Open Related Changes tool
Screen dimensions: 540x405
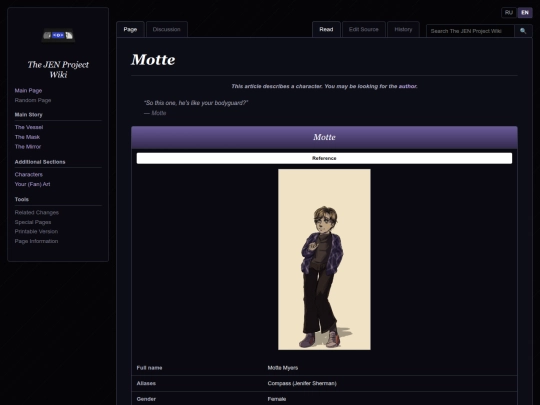coord(37,212)
